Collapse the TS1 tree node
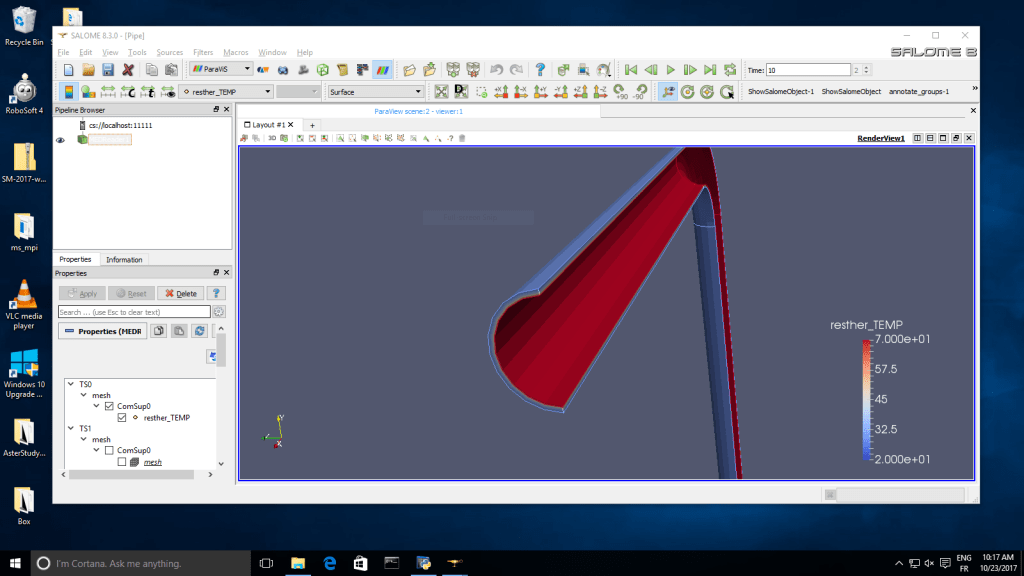1024x576 pixels. (x=71, y=428)
